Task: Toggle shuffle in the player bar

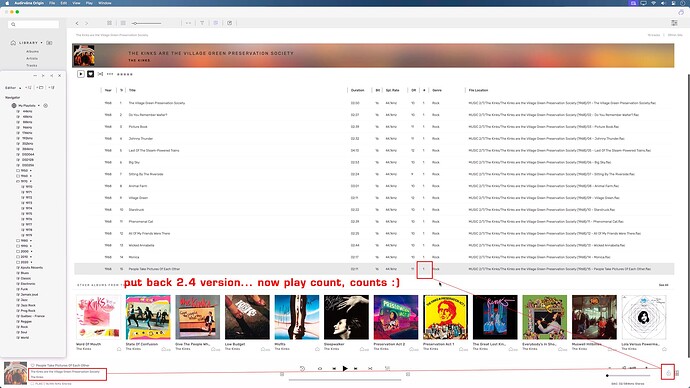Action: coord(370,369)
